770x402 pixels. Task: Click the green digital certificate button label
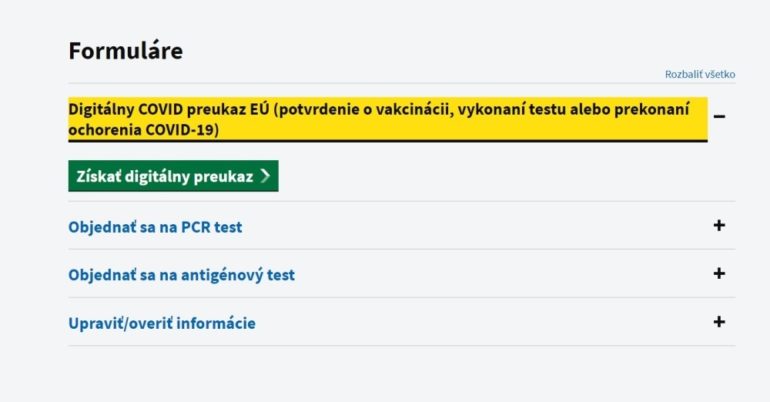click(x=165, y=176)
